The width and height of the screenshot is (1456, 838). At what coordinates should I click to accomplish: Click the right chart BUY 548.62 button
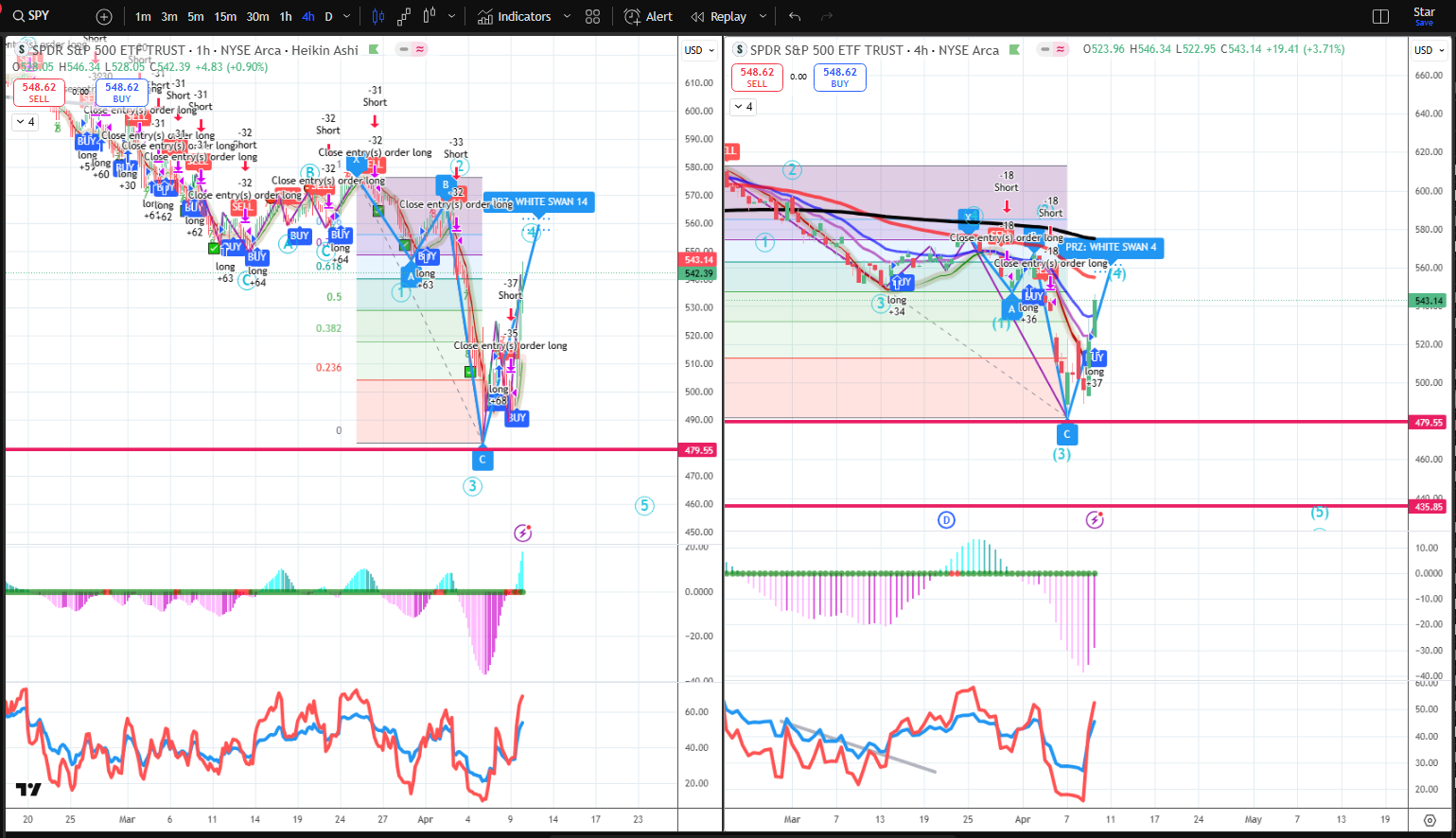tap(840, 77)
